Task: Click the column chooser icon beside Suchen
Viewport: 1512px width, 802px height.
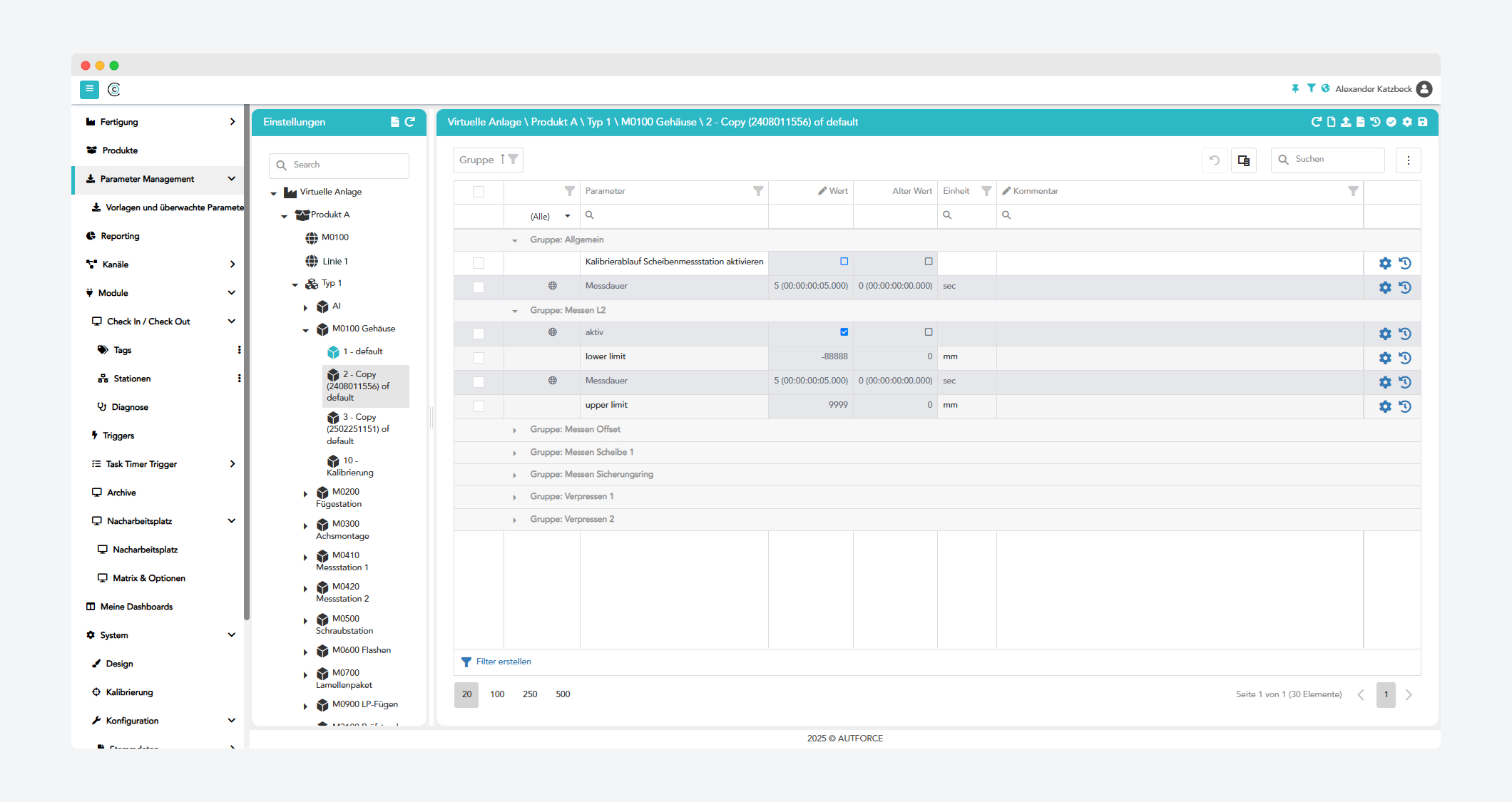Action: tap(1244, 160)
